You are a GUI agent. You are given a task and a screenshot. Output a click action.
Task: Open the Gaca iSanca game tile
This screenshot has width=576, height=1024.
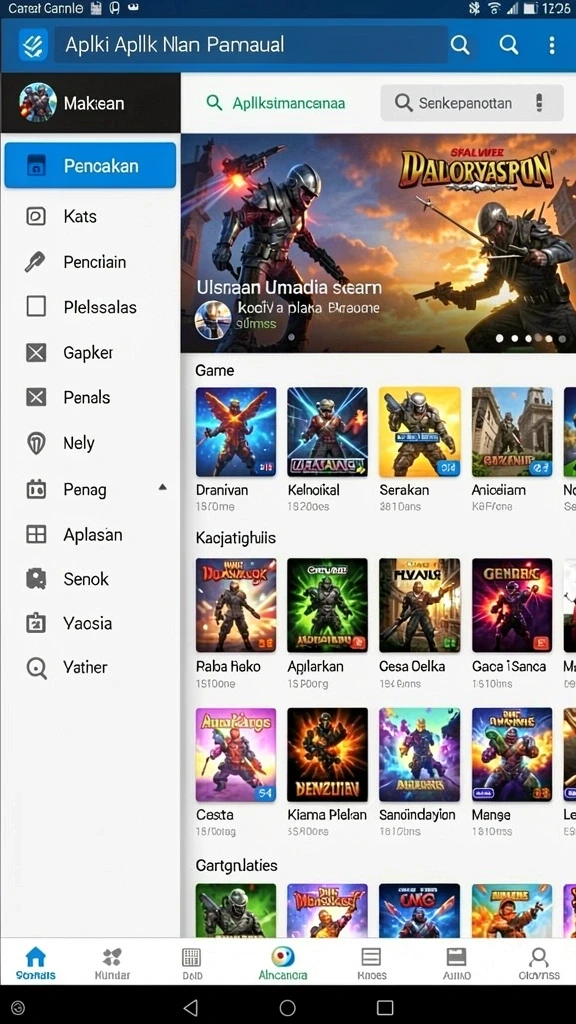512,605
